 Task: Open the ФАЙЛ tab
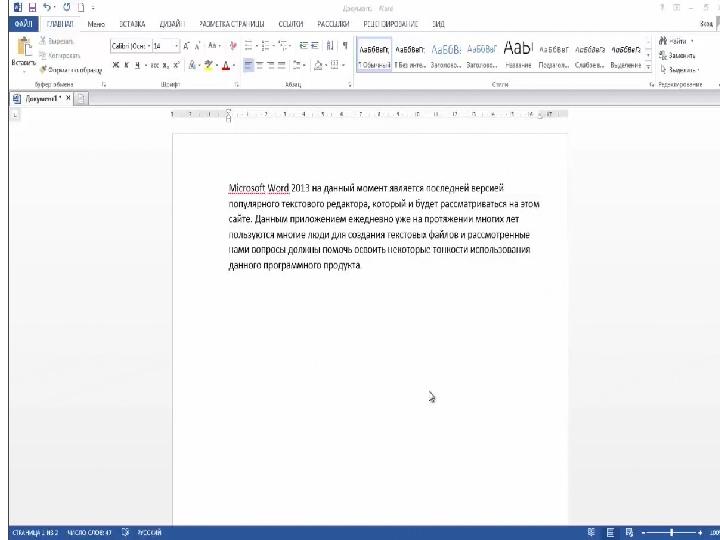23,24
